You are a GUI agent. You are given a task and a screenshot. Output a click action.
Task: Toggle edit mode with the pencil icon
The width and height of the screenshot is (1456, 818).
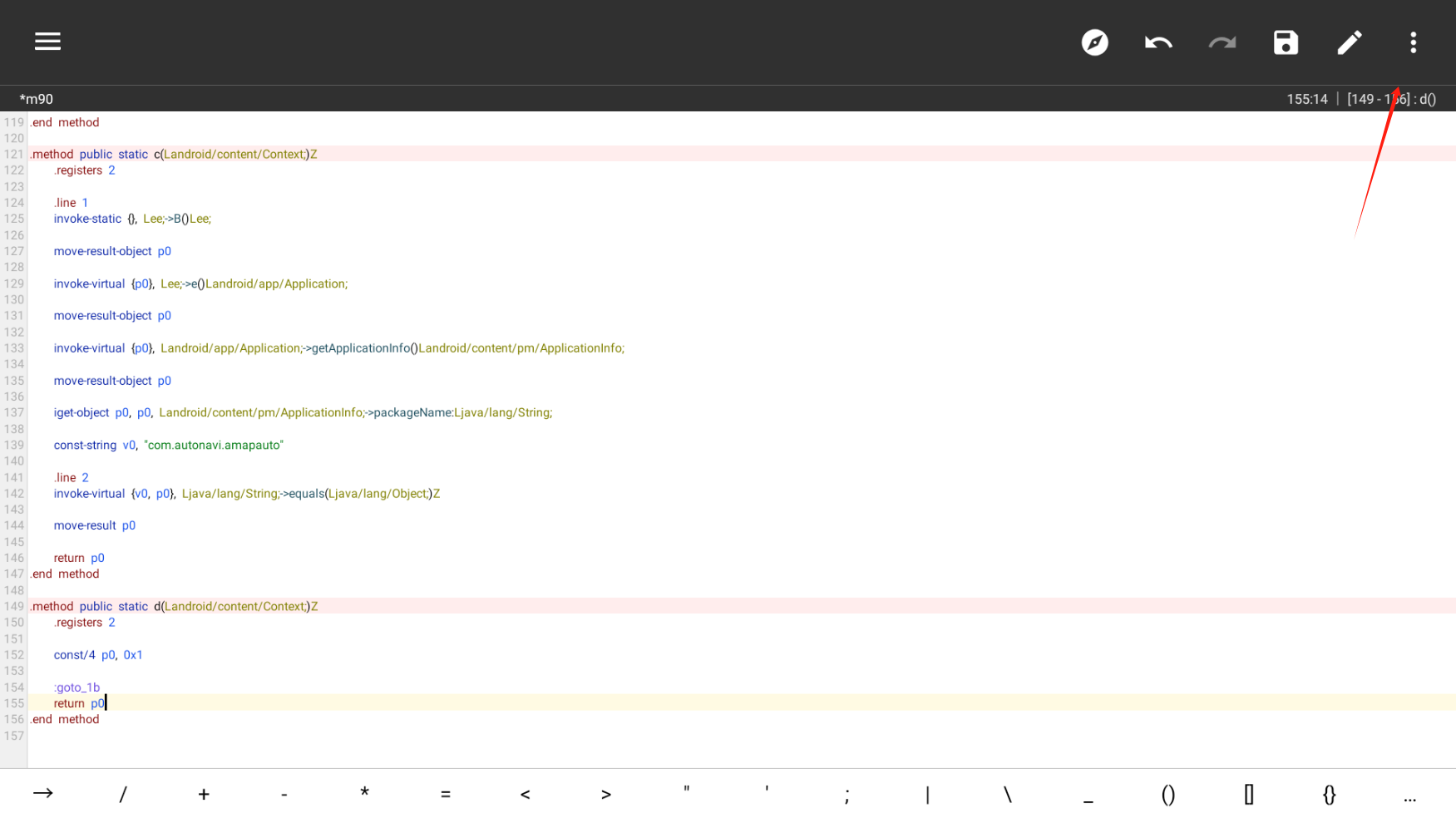tap(1349, 42)
